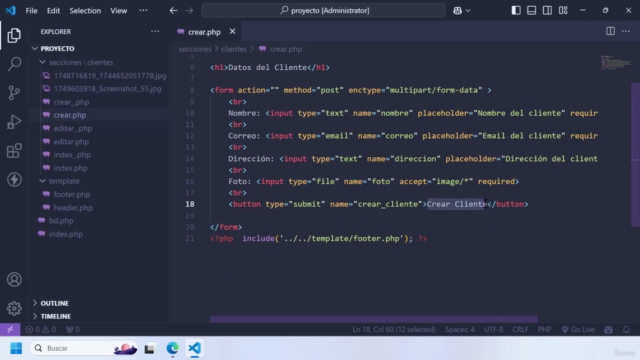Image resolution: width=640 pixels, height=360 pixels.
Task: Click the crear.php breadcrumb
Action: coord(286,49)
